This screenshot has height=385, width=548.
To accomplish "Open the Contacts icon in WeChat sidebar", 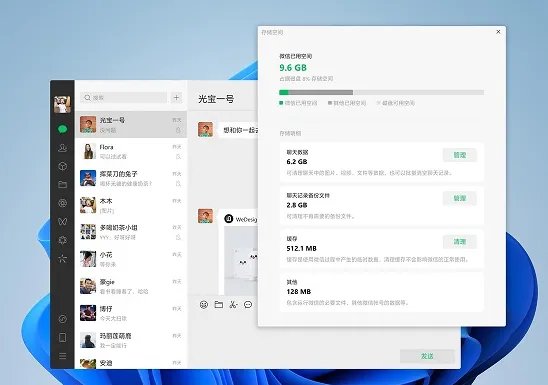I will [63, 148].
